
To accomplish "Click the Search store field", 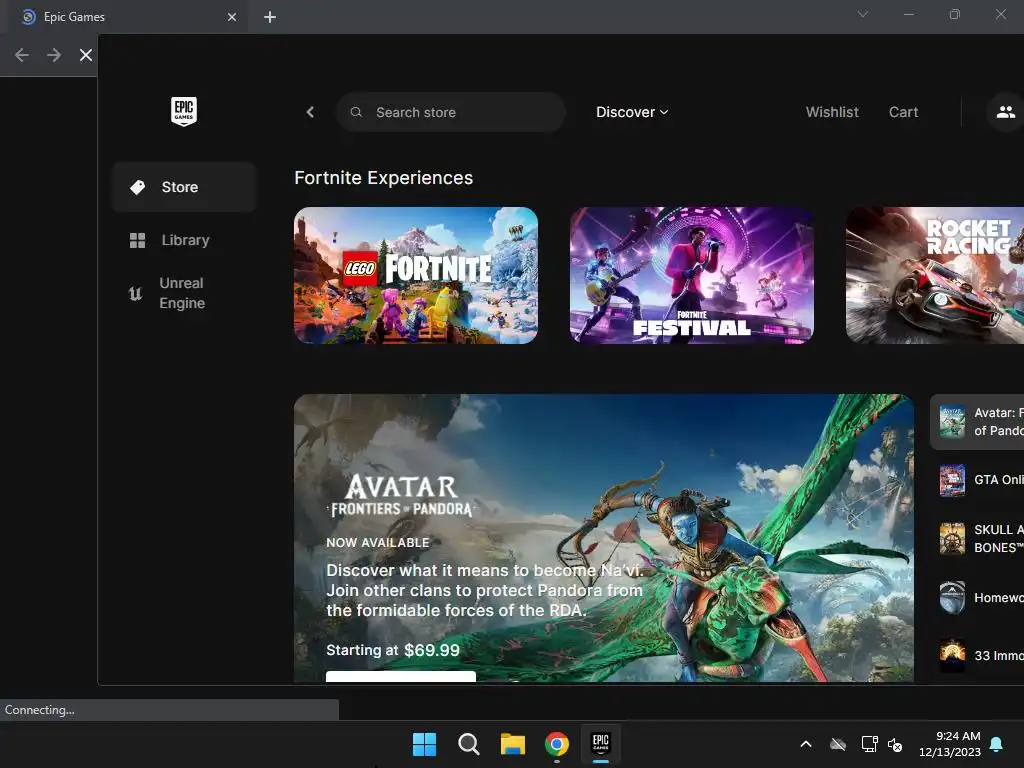I will pyautogui.click(x=451, y=112).
